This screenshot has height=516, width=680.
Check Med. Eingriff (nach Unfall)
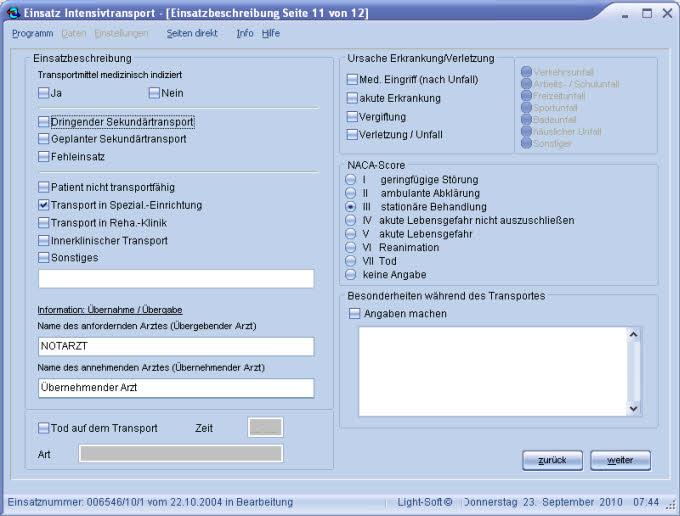(x=352, y=79)
